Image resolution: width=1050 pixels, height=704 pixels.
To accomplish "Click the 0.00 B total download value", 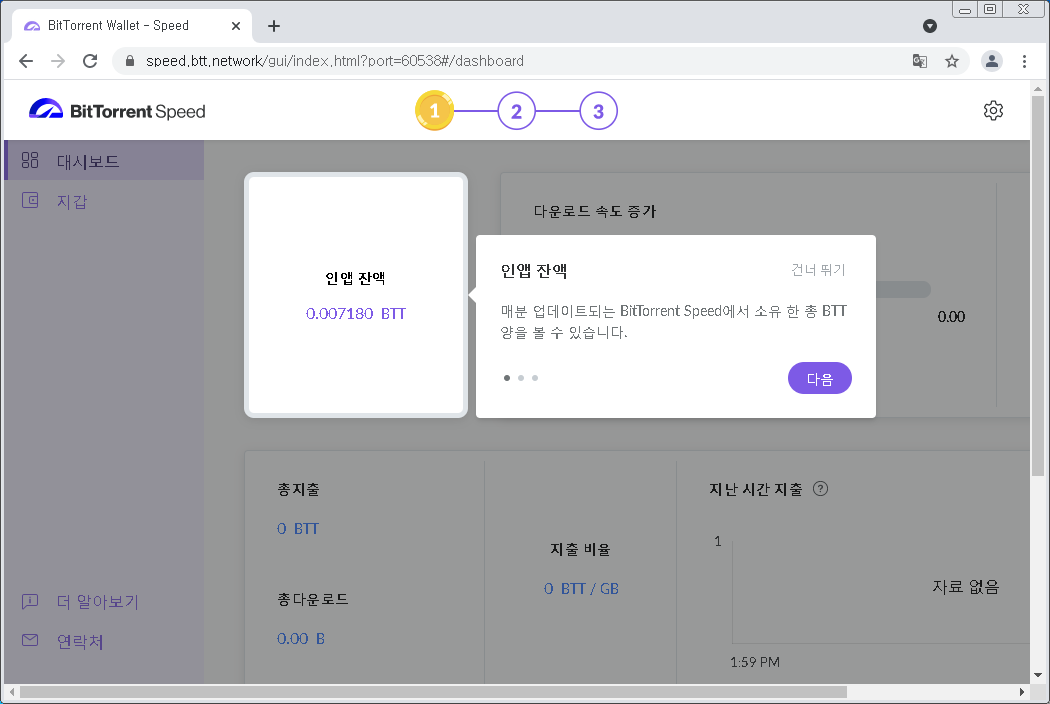I will (x=301, y=638).
